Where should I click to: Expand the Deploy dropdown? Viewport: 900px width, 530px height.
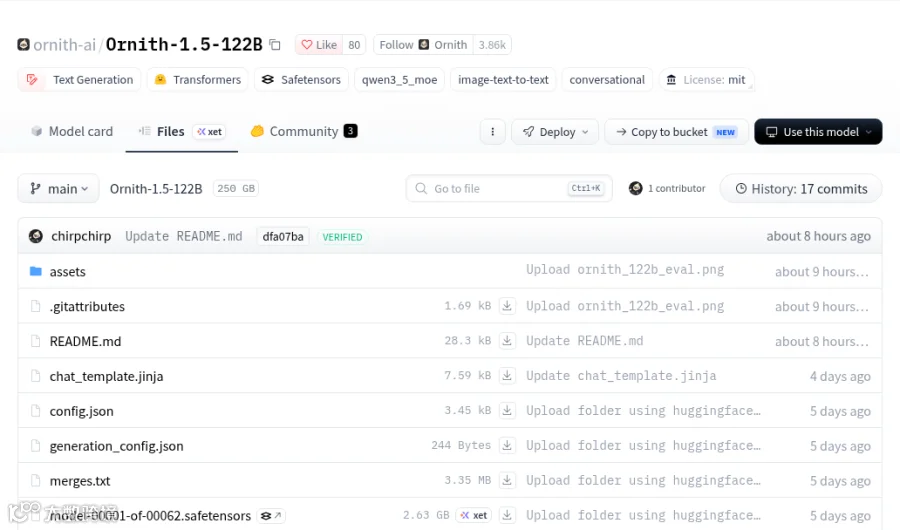[x=555, y=132]
